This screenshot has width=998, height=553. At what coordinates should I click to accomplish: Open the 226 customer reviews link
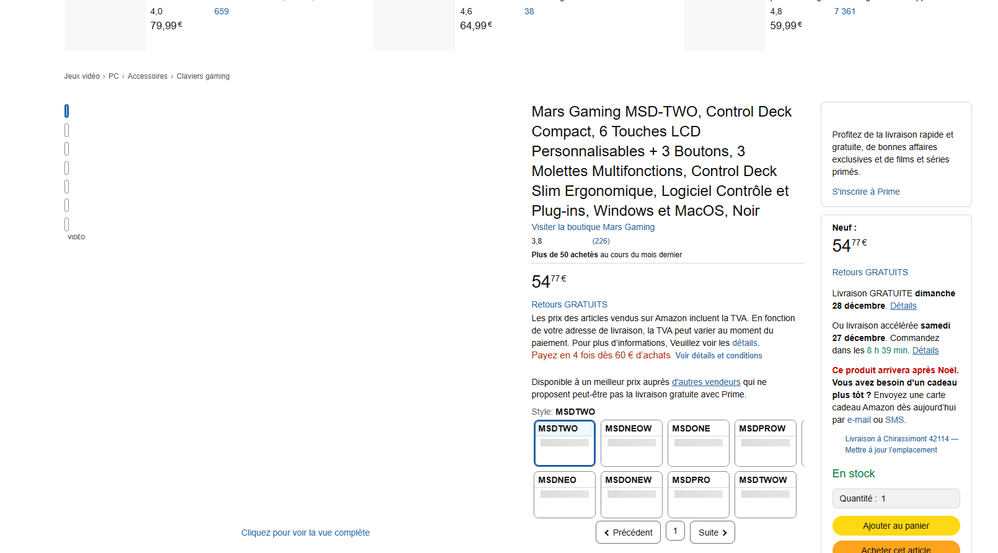tap(601, 241)
